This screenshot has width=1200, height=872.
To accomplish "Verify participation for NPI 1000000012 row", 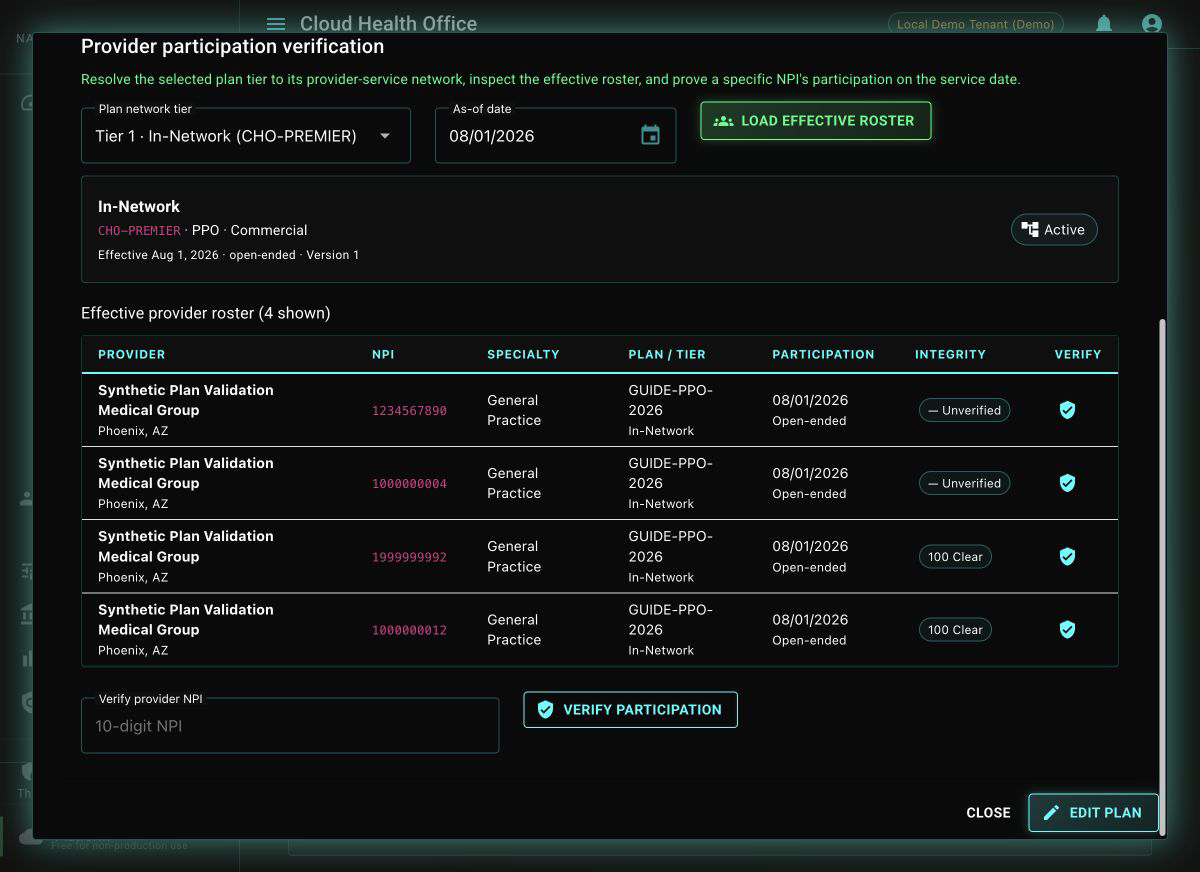I will point(1067,629).
